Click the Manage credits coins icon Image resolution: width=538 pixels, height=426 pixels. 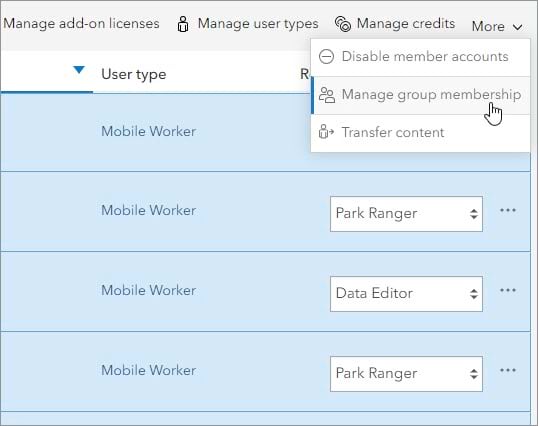[343, 24]
